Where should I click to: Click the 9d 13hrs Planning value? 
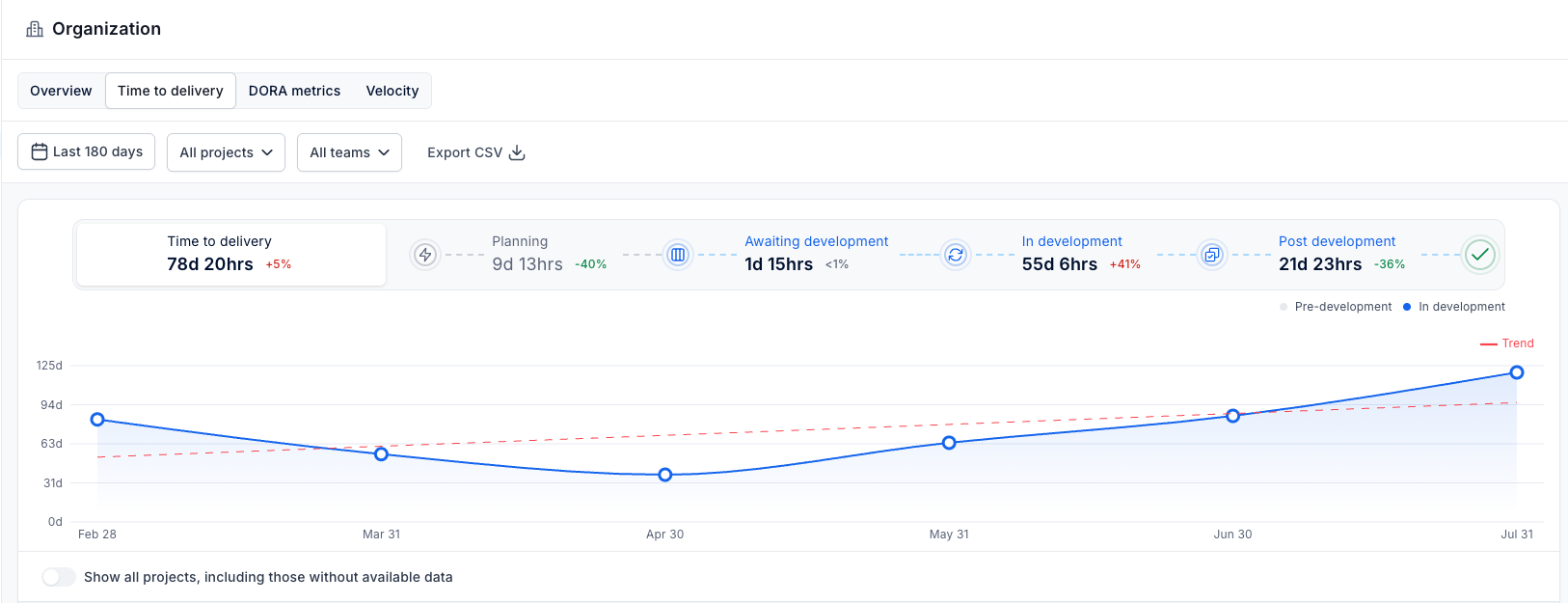click(527, 264)
